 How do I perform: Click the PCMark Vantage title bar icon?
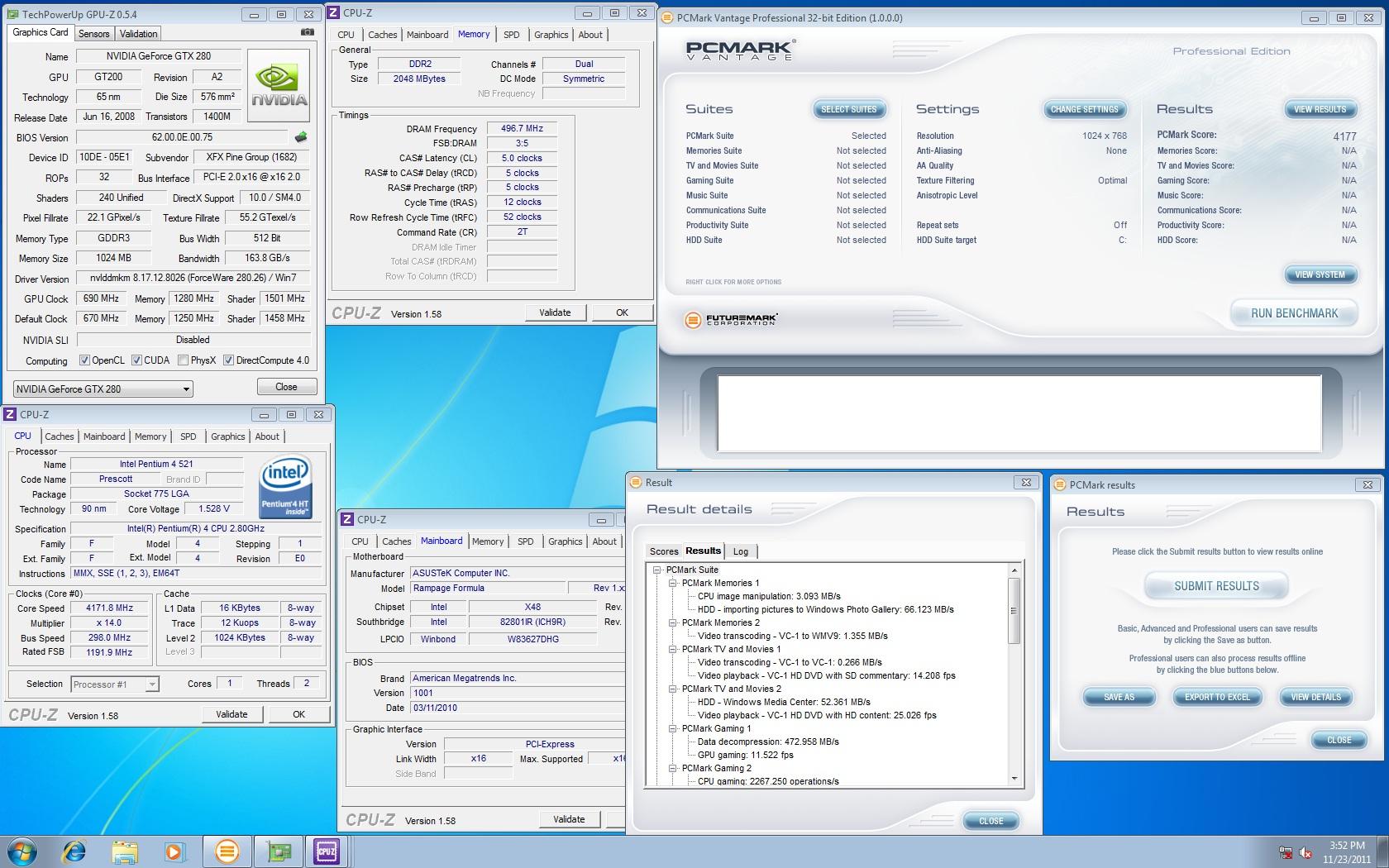pos(667,17)
